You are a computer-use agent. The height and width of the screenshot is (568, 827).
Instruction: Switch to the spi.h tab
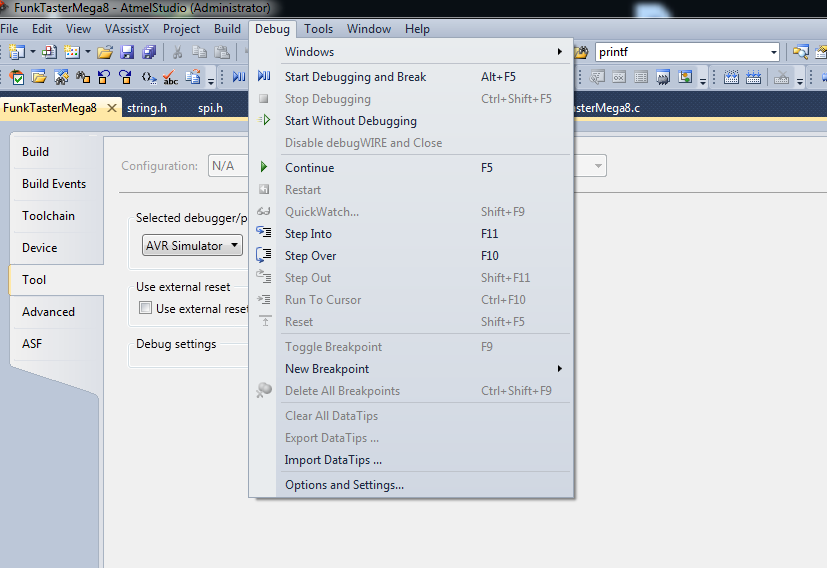click(210, 108)
